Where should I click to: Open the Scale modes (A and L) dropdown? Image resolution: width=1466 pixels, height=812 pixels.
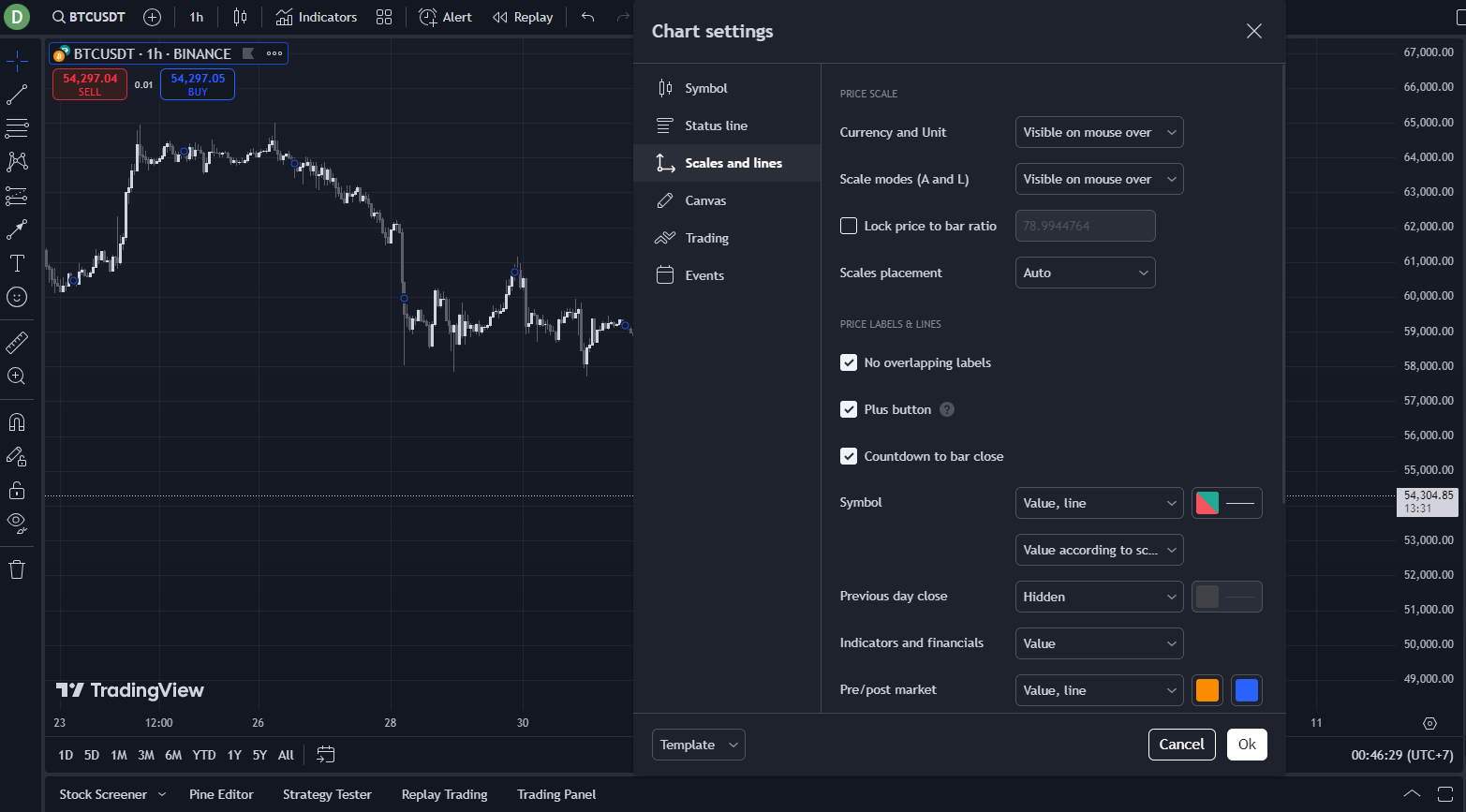pyautogui.click(x=1099, y=179)
